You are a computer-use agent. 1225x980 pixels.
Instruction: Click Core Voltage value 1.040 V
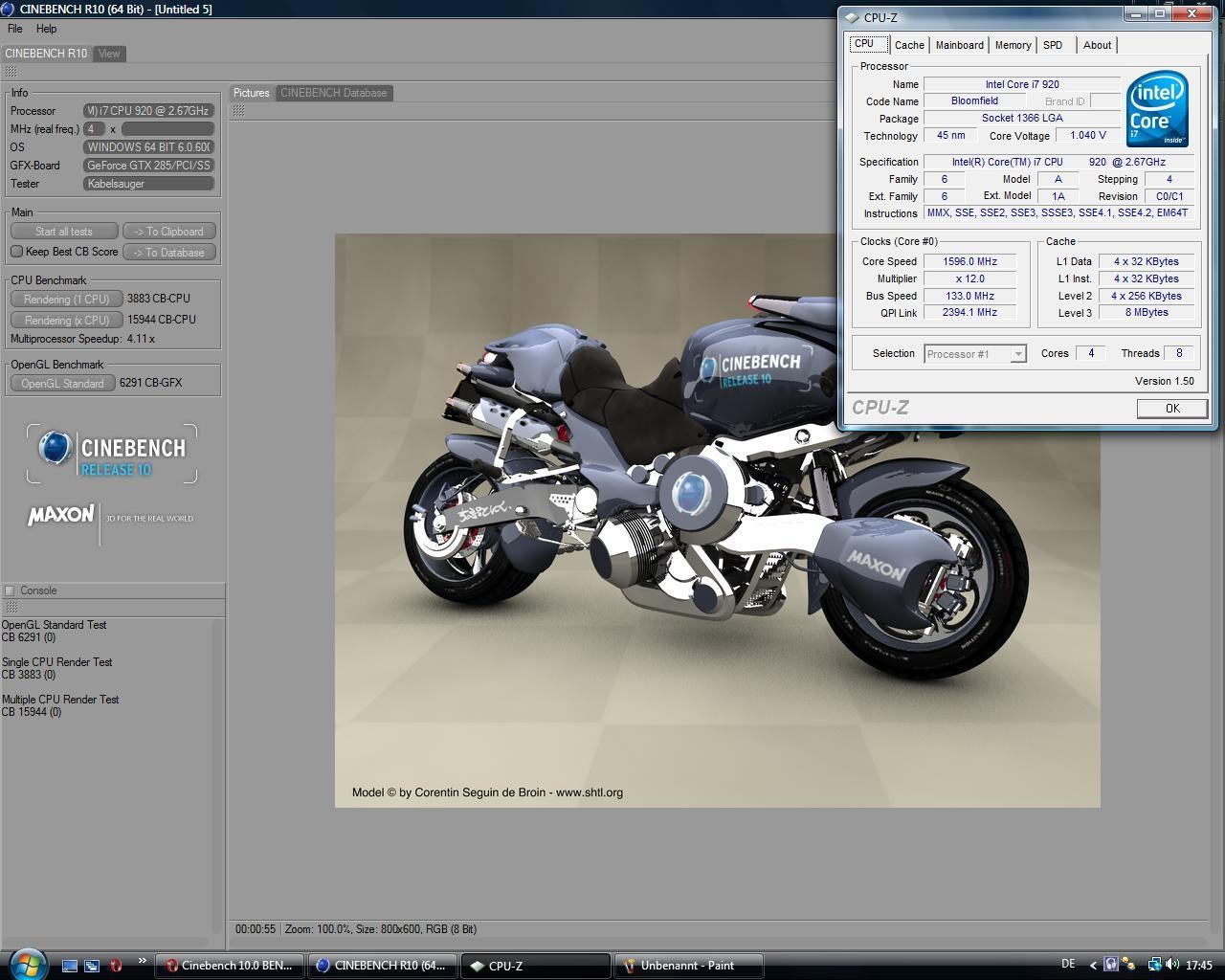(x=1088, y=136)
